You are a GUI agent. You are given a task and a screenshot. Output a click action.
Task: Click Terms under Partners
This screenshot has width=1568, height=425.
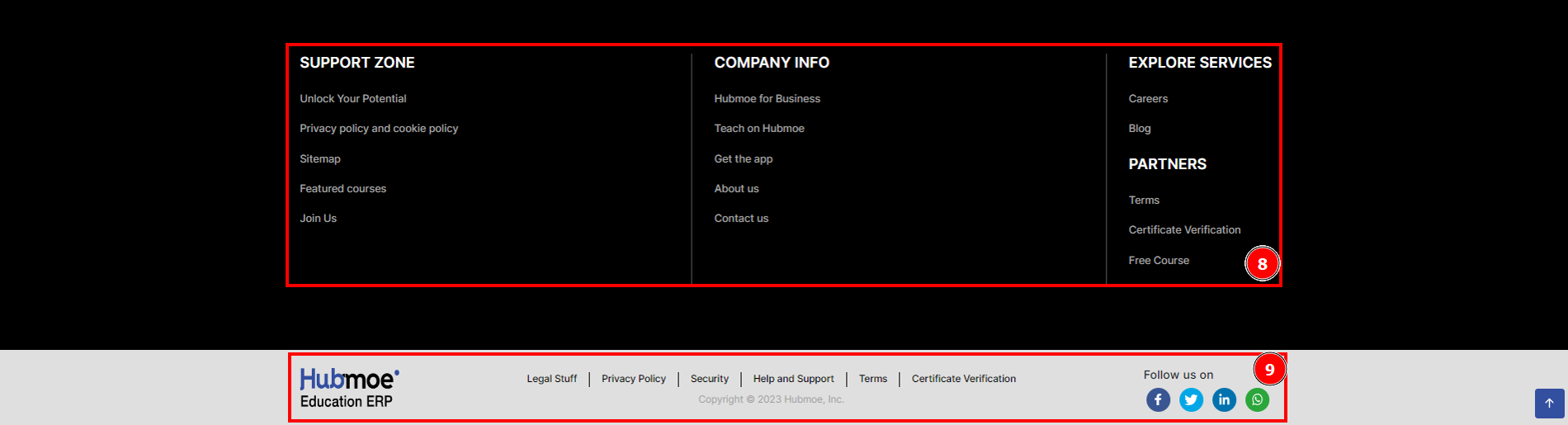pos(1144,201)
